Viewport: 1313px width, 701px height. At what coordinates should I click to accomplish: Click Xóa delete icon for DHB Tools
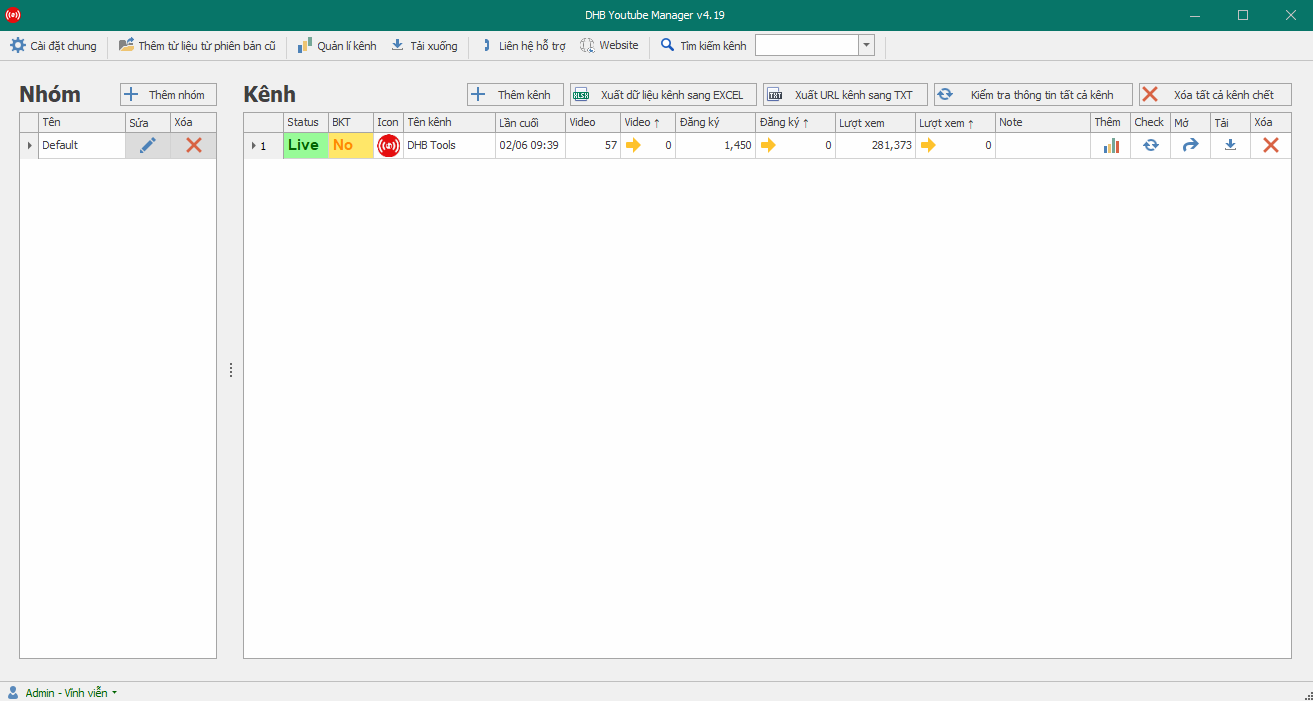[1271, 145]
